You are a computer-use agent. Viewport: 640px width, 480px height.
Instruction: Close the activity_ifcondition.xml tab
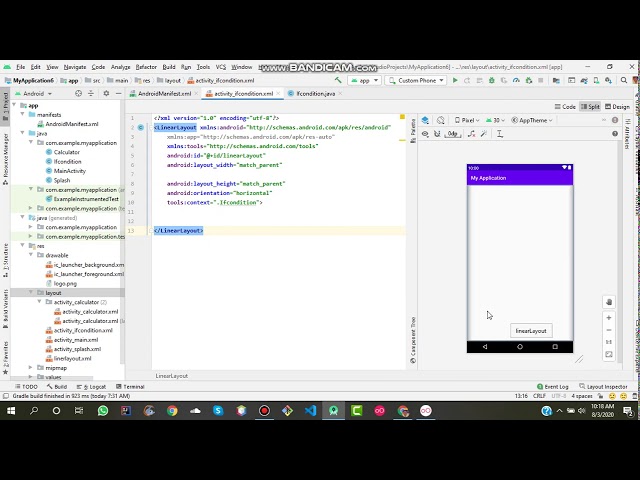point(278,93)
